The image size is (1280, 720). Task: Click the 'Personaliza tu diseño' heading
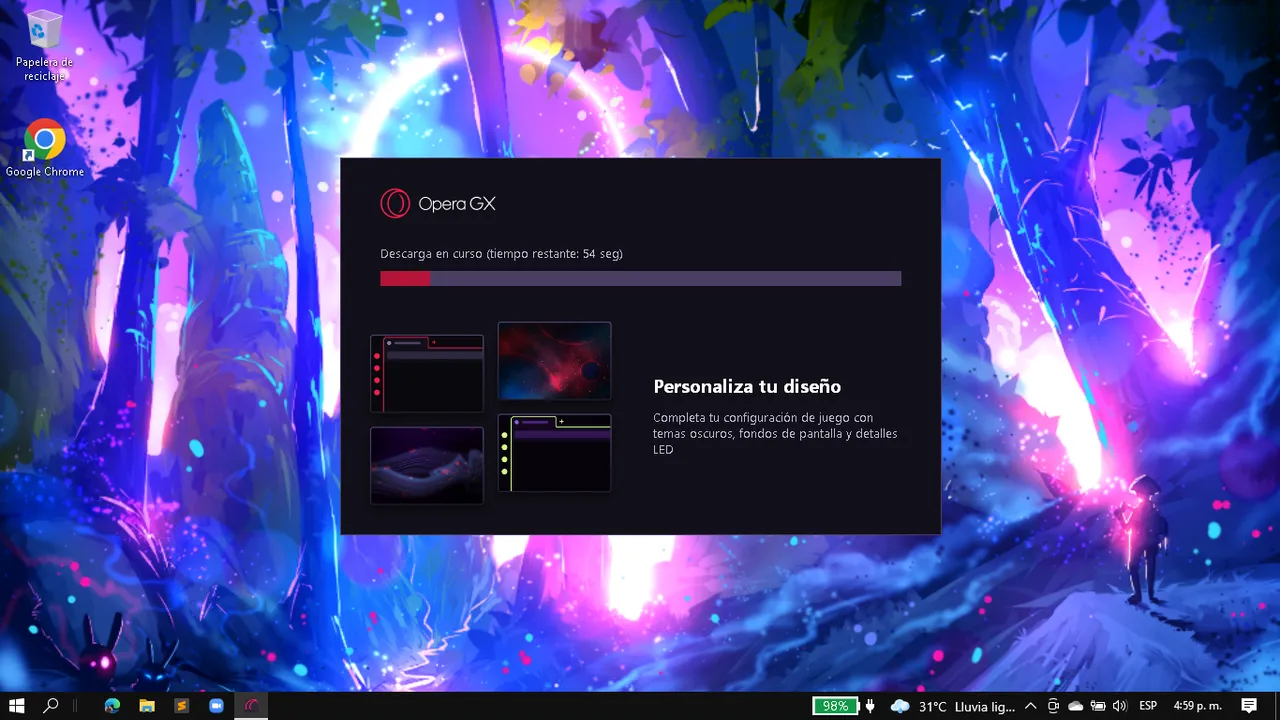tap(747, 386)
